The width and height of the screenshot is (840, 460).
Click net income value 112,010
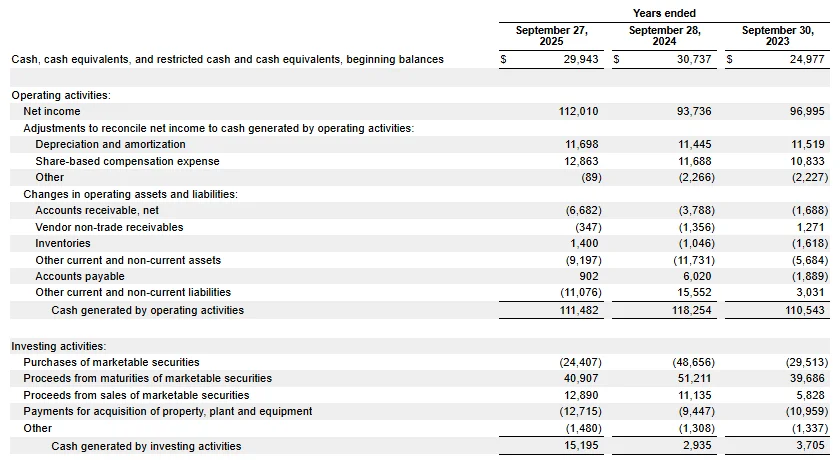click(x=578, y=111)
